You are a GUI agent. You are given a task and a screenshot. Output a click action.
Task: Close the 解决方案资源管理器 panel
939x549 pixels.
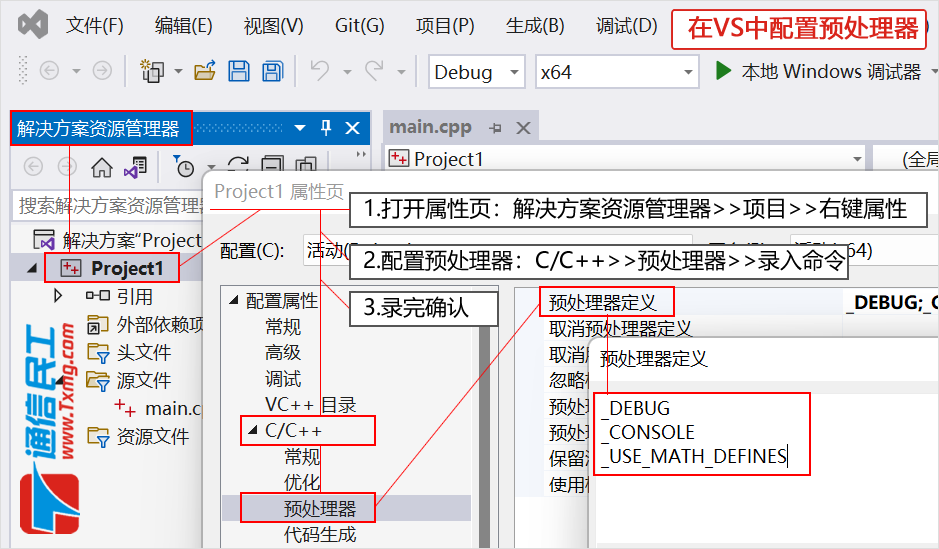[x=353, y=128]
